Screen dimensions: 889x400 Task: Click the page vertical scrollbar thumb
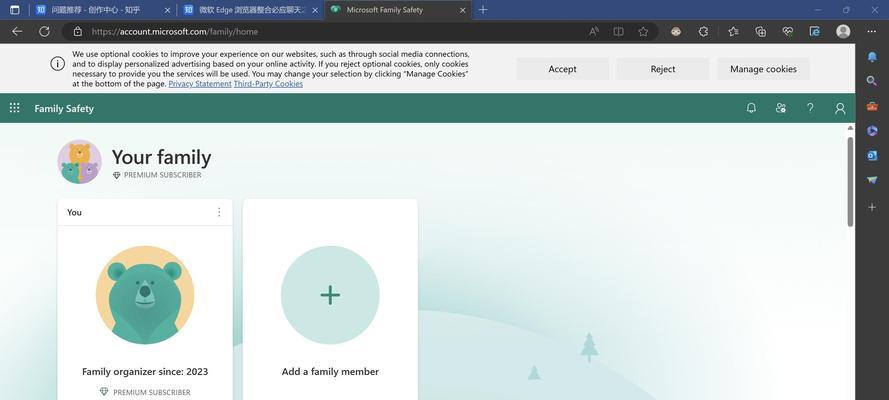click(x=850, y=181)
